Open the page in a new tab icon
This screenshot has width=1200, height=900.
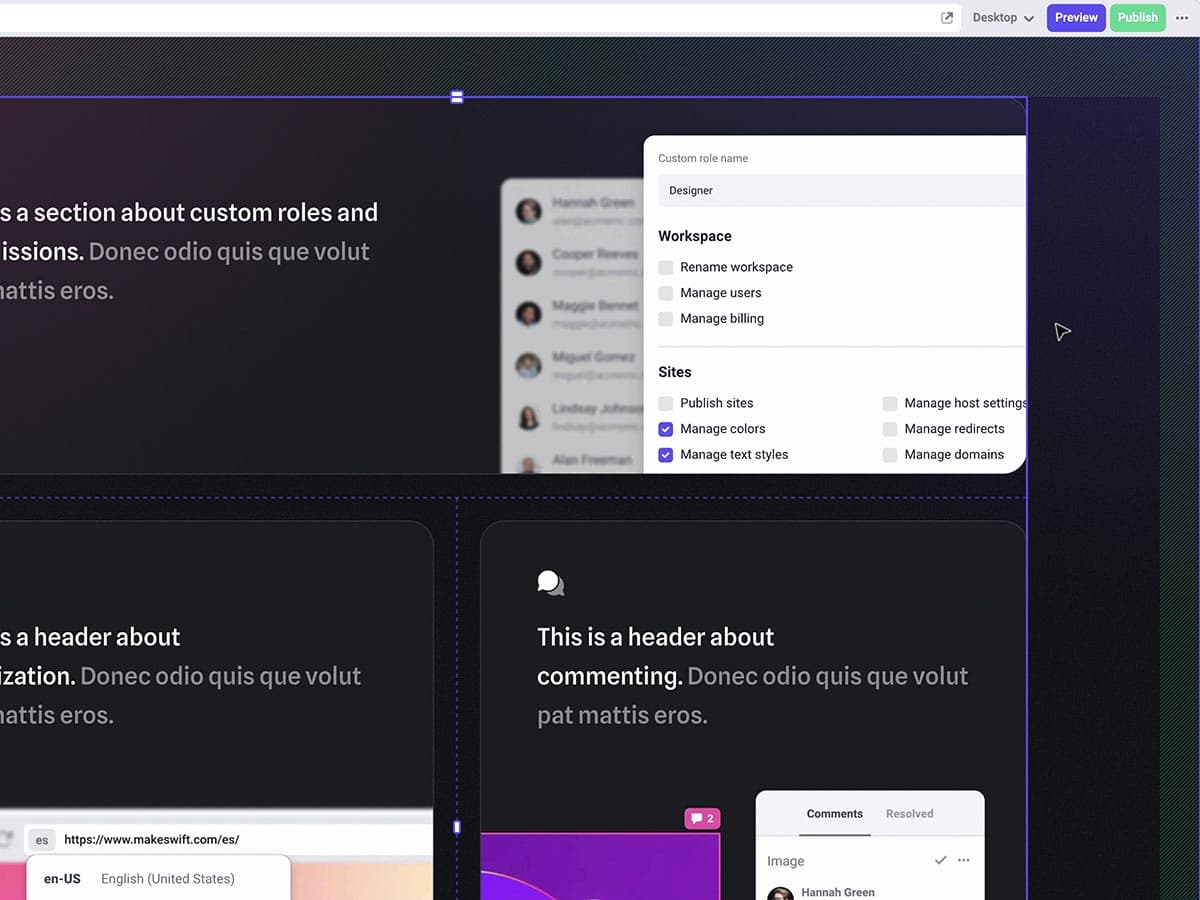947,18
